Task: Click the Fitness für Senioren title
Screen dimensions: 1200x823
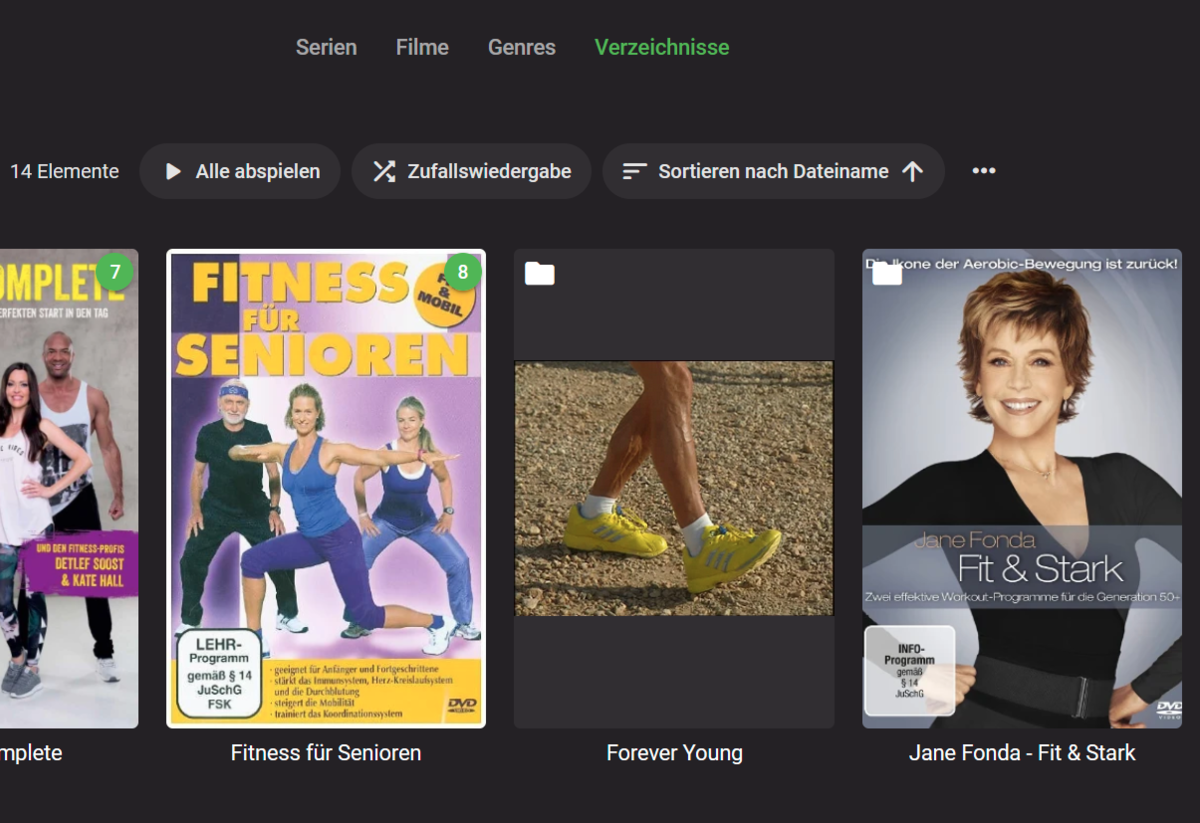Action: click(326, 753)
